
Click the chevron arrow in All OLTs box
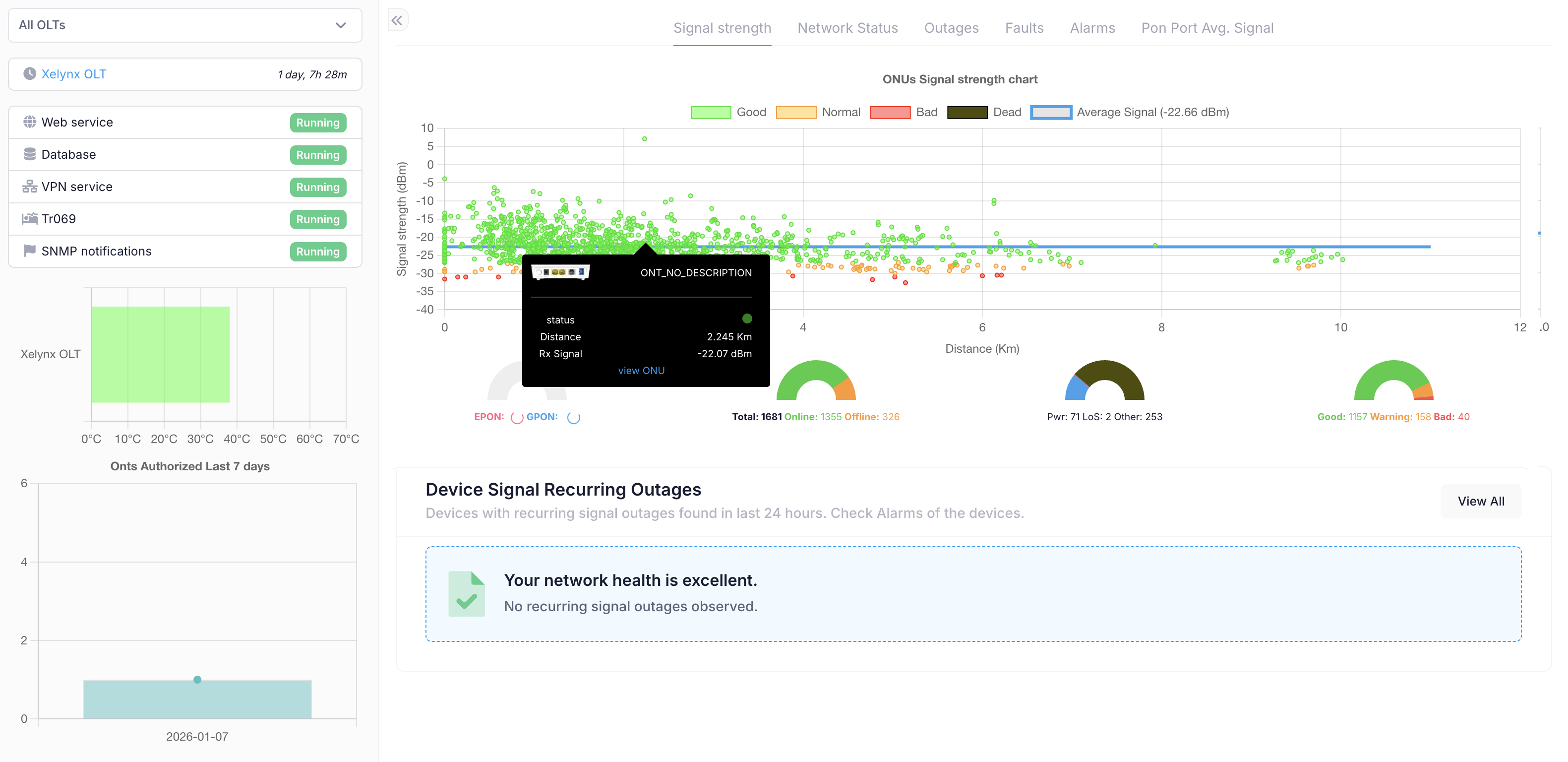[340, 25]
